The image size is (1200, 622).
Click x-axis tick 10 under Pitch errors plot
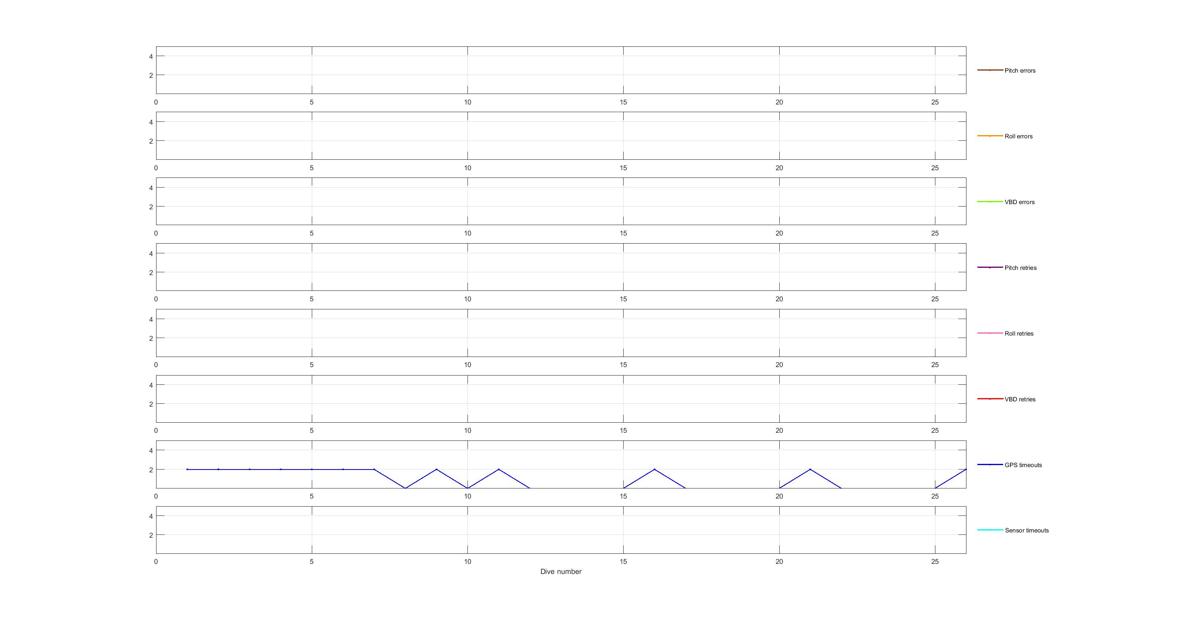pyautogui.click(x=467, y=102)
